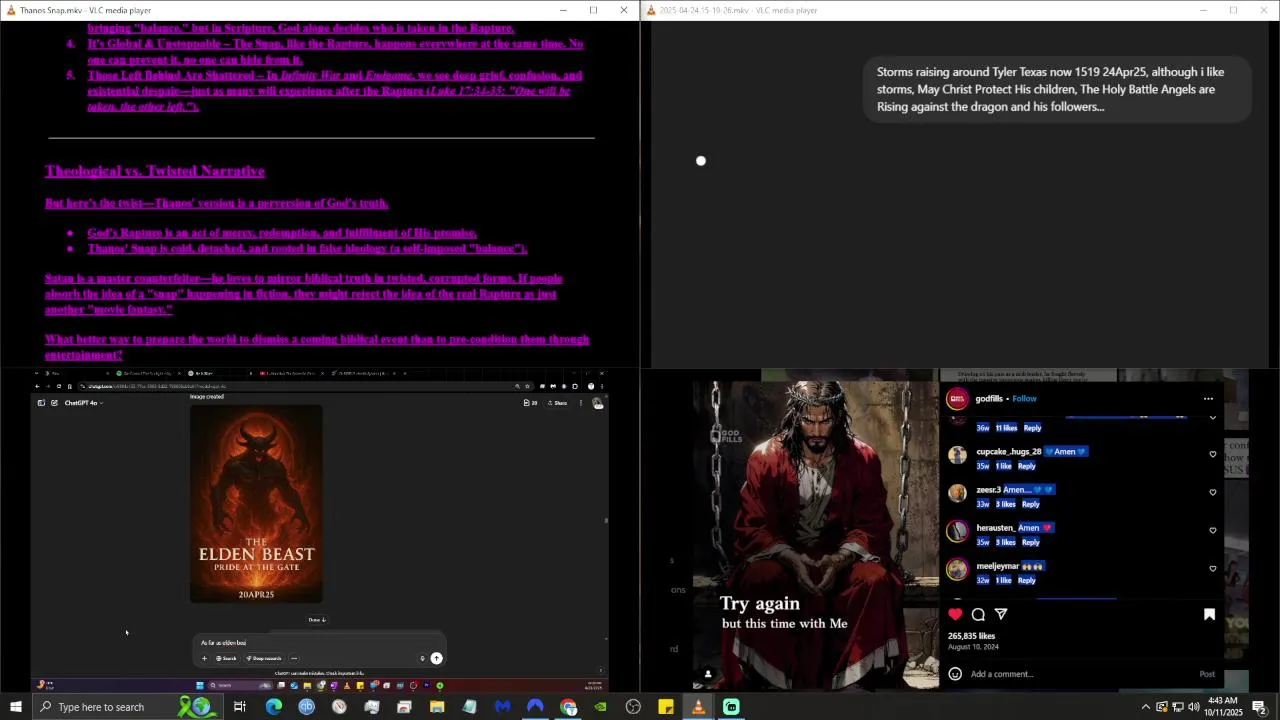
Task: Open the ChatGPT more options three-dots
Action: 581,403
